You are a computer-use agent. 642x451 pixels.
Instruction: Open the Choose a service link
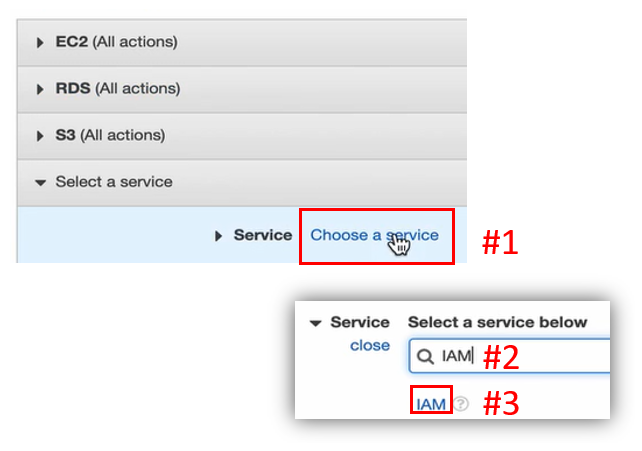pyautogui.click(x=374, y=235)
